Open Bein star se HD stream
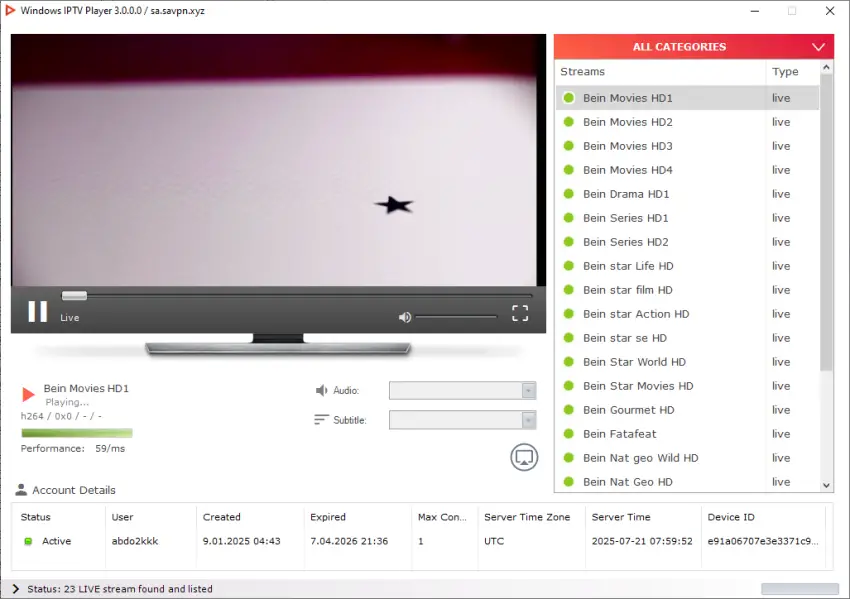The width and height of the screenshot is (850, 599). click(x=687, y=338)
